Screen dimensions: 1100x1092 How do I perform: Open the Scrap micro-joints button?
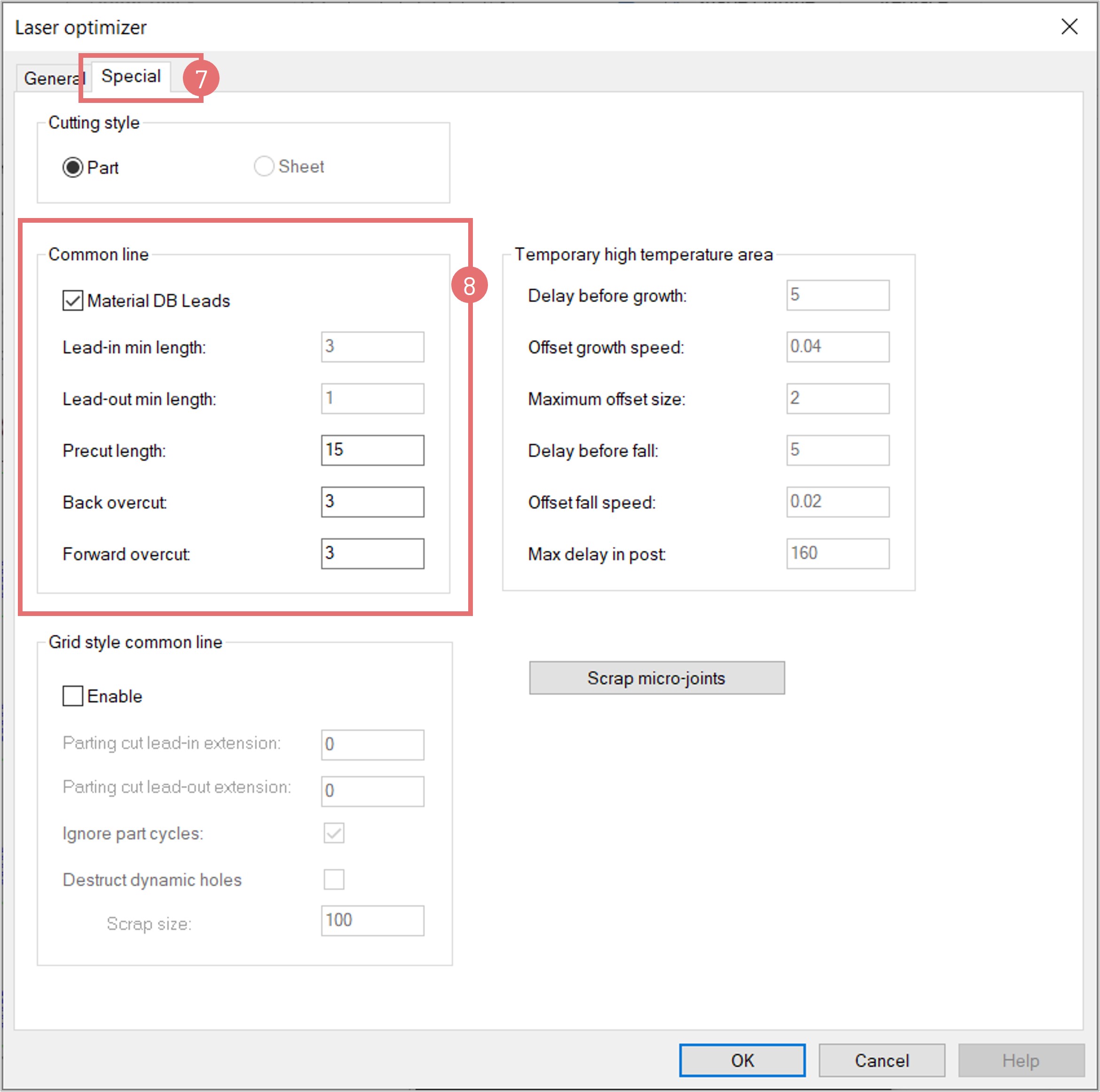(656, 678)
